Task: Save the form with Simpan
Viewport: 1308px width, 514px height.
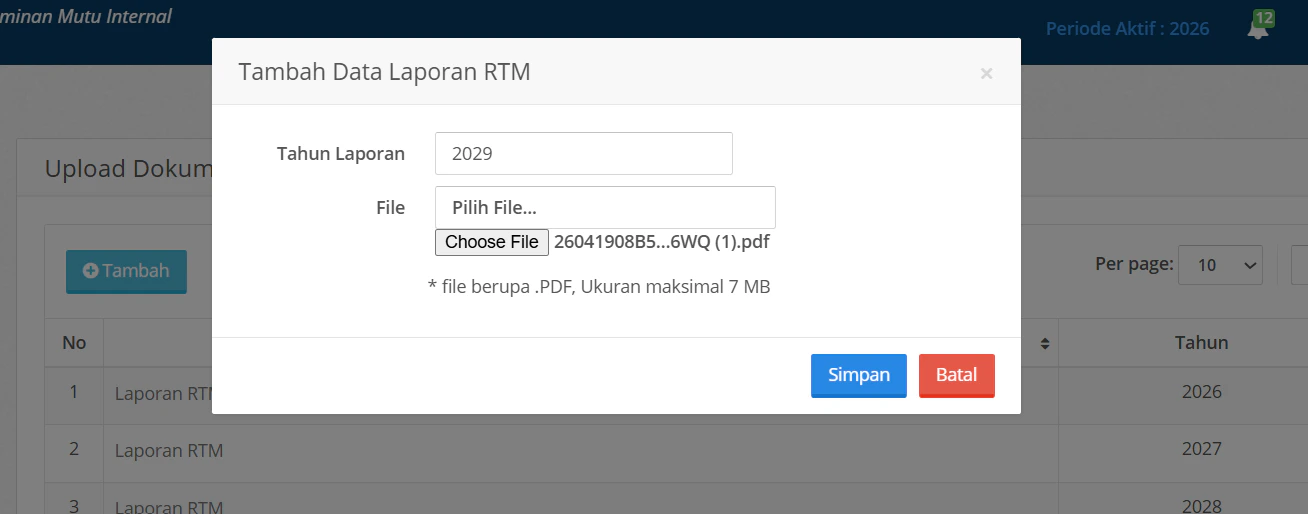Action: tap(859, 375)
